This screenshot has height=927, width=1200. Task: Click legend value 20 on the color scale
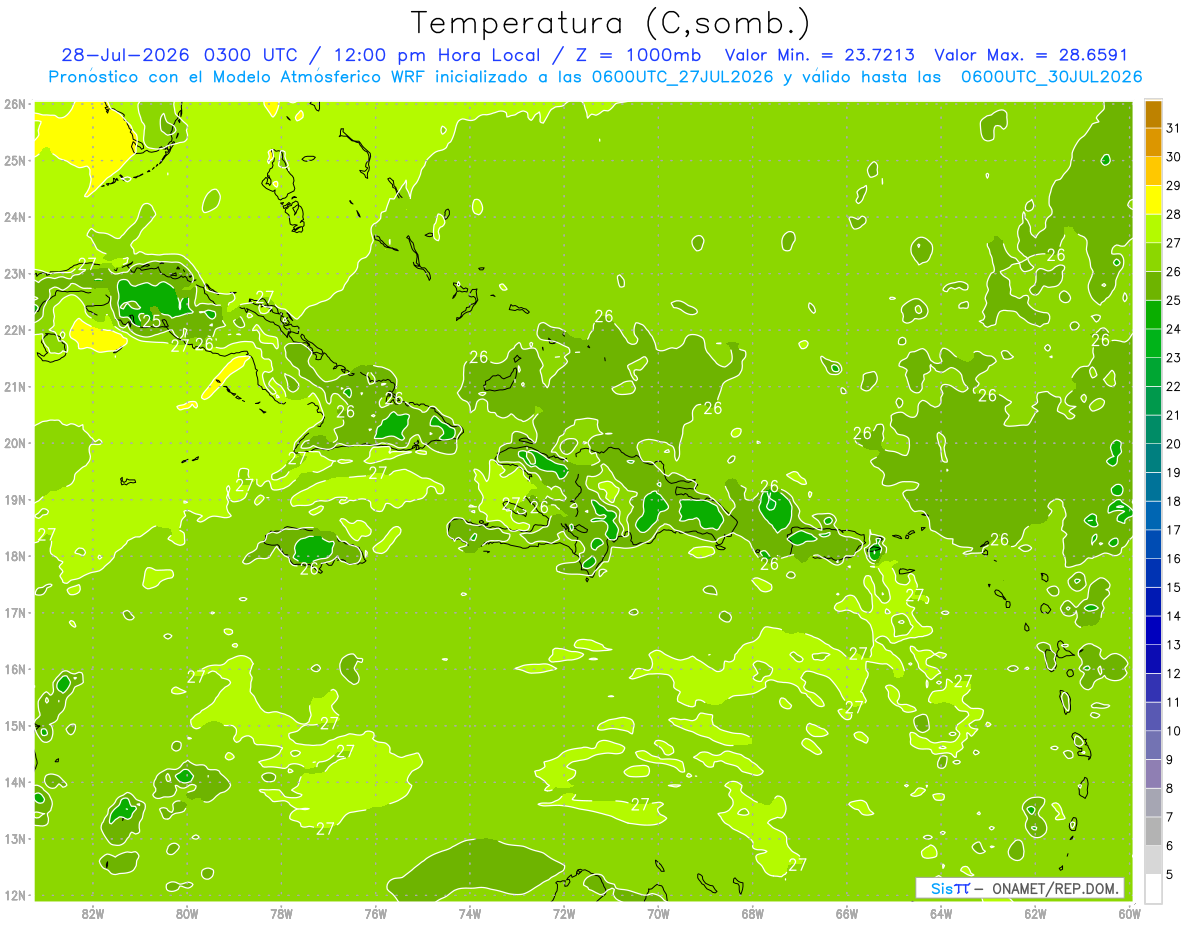1173,444
